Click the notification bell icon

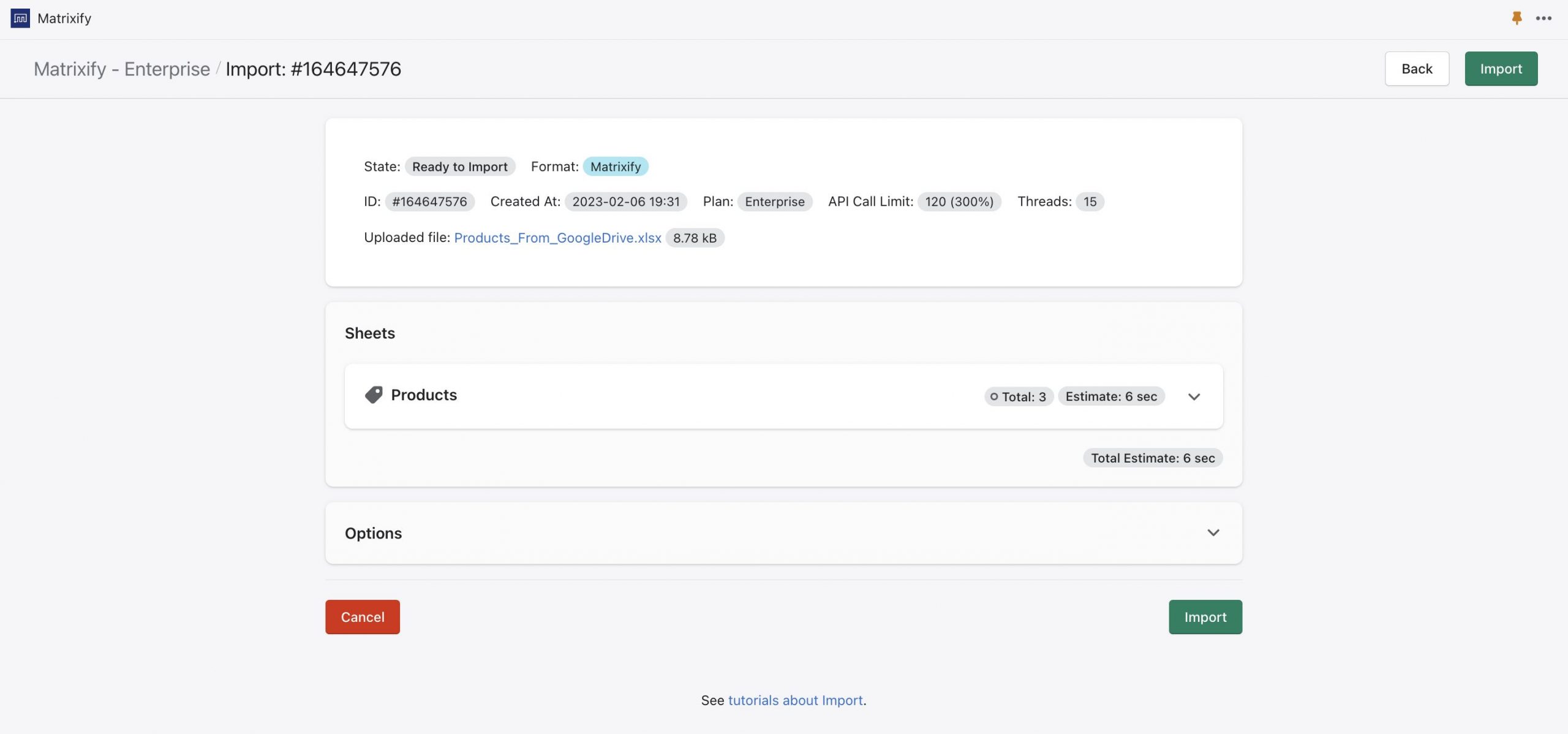(x=1516, y=18)
